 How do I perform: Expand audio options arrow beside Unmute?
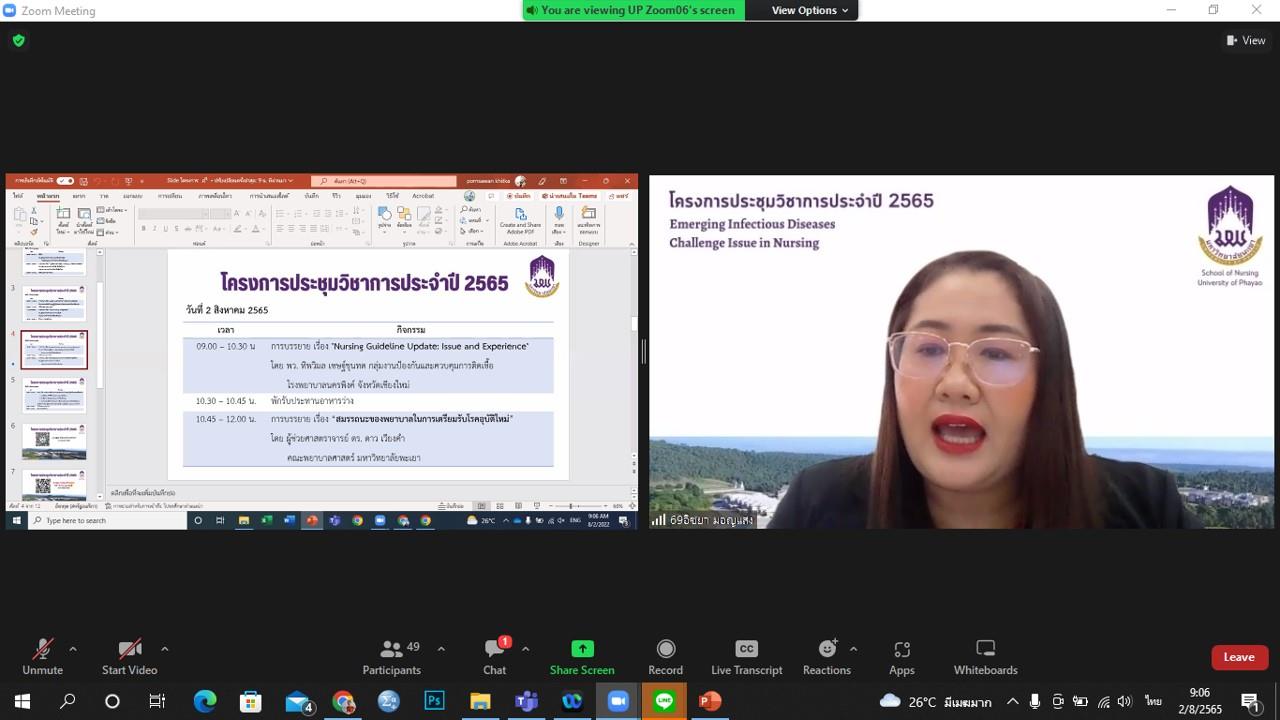72,649
